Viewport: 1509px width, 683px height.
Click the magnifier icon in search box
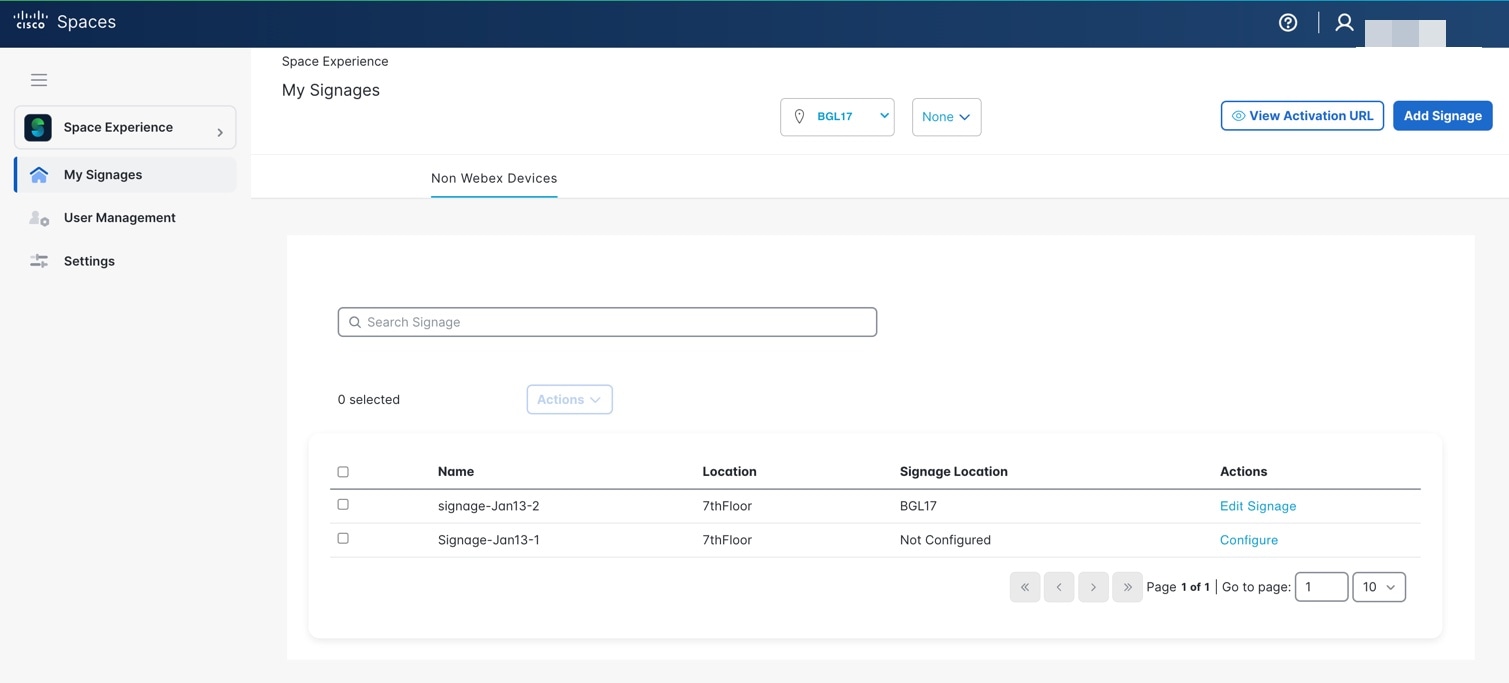[354, 322]
